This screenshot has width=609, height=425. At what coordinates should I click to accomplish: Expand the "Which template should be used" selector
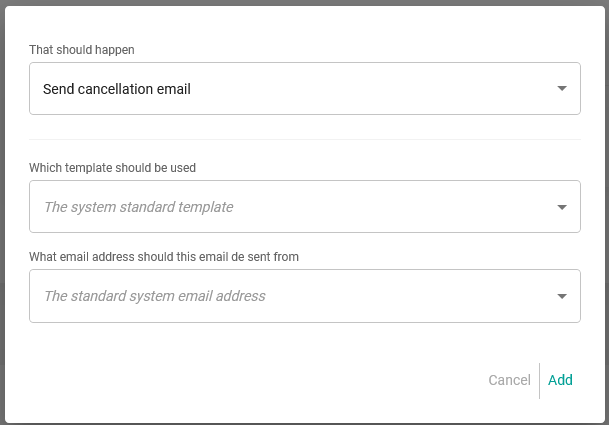tap(304, 207)
